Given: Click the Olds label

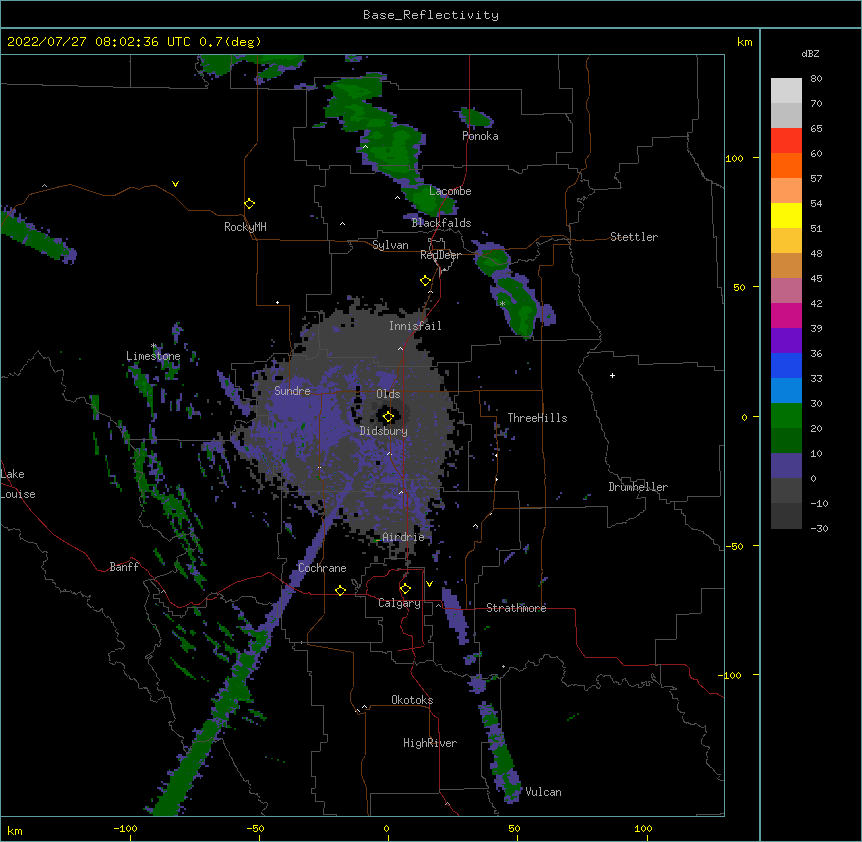Looking at the screenshot, I should (388, 394).
